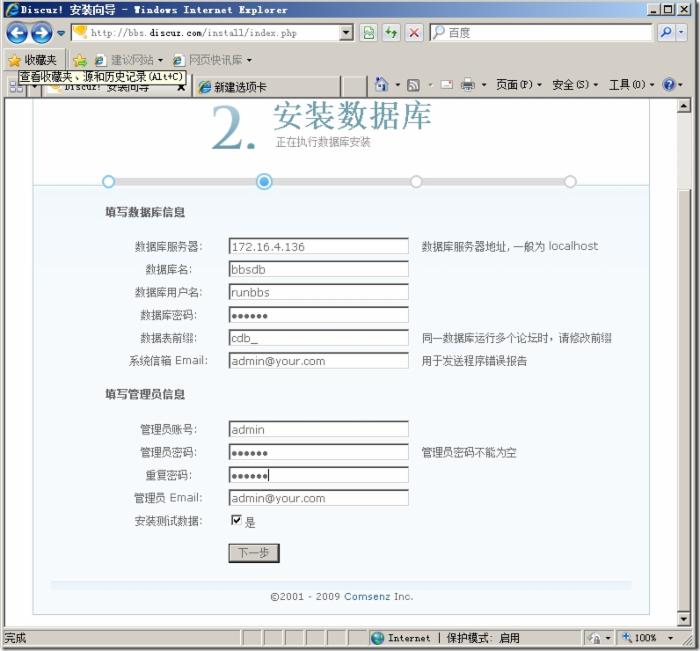Click the 管理员密码 password field
The height and width of the screenshot is (651, 700).
pyautogui.click(x=319, y=452)
